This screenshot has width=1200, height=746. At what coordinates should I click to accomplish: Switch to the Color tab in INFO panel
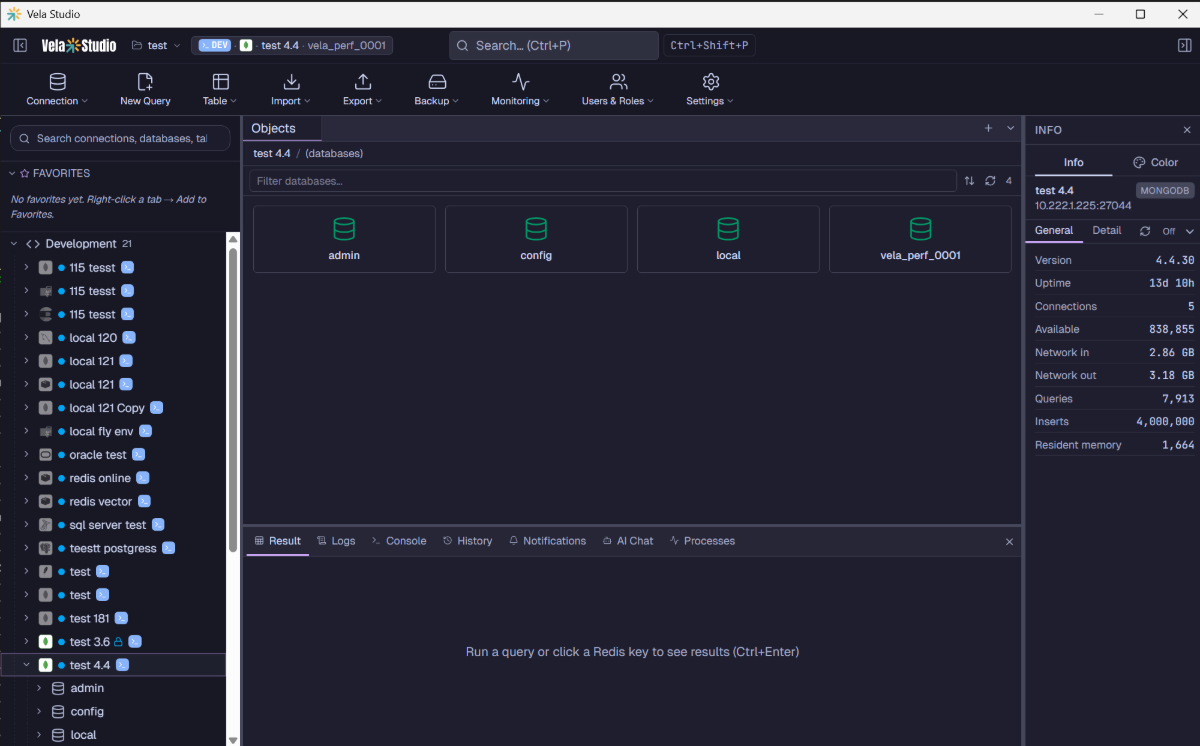point(1155,162)
